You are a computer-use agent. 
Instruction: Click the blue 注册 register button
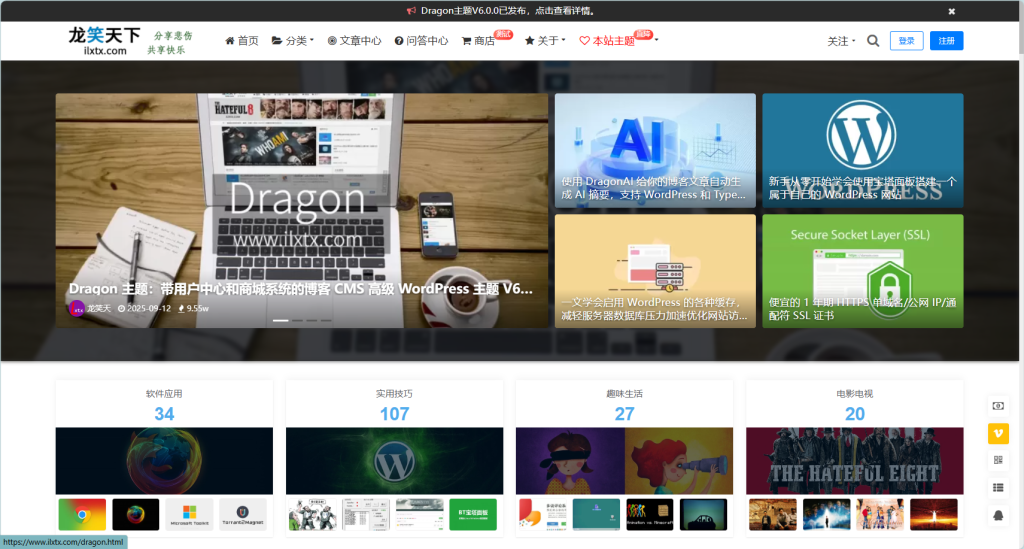coord(946,41)
